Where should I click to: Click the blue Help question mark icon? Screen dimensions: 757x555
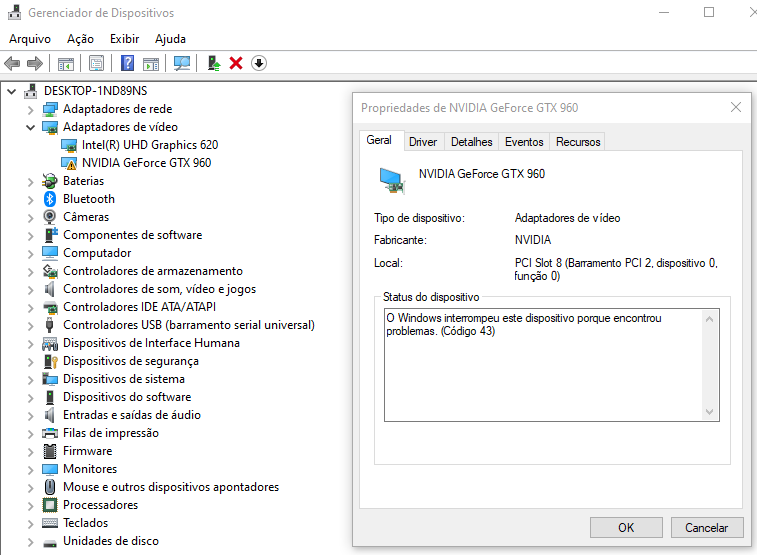point(127,63)
